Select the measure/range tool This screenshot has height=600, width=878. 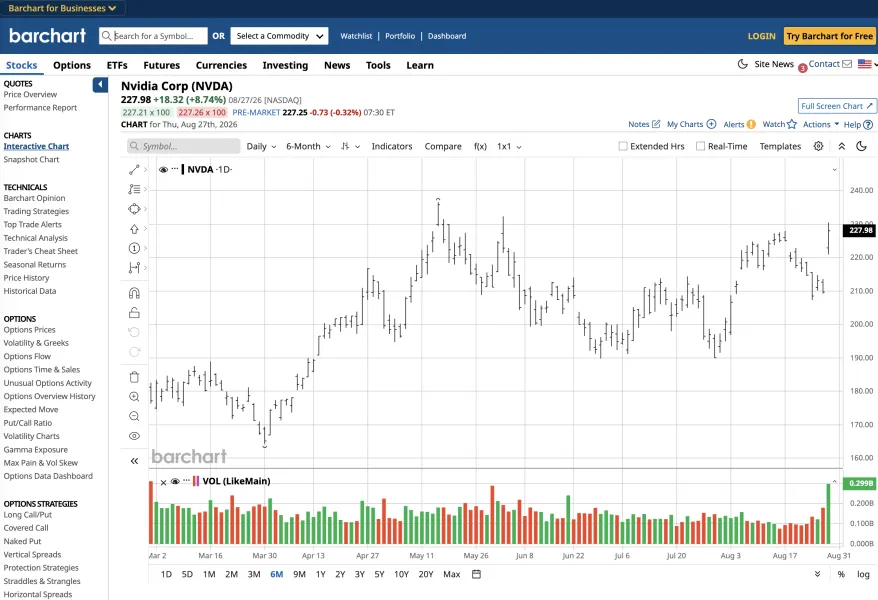[134, 268]
